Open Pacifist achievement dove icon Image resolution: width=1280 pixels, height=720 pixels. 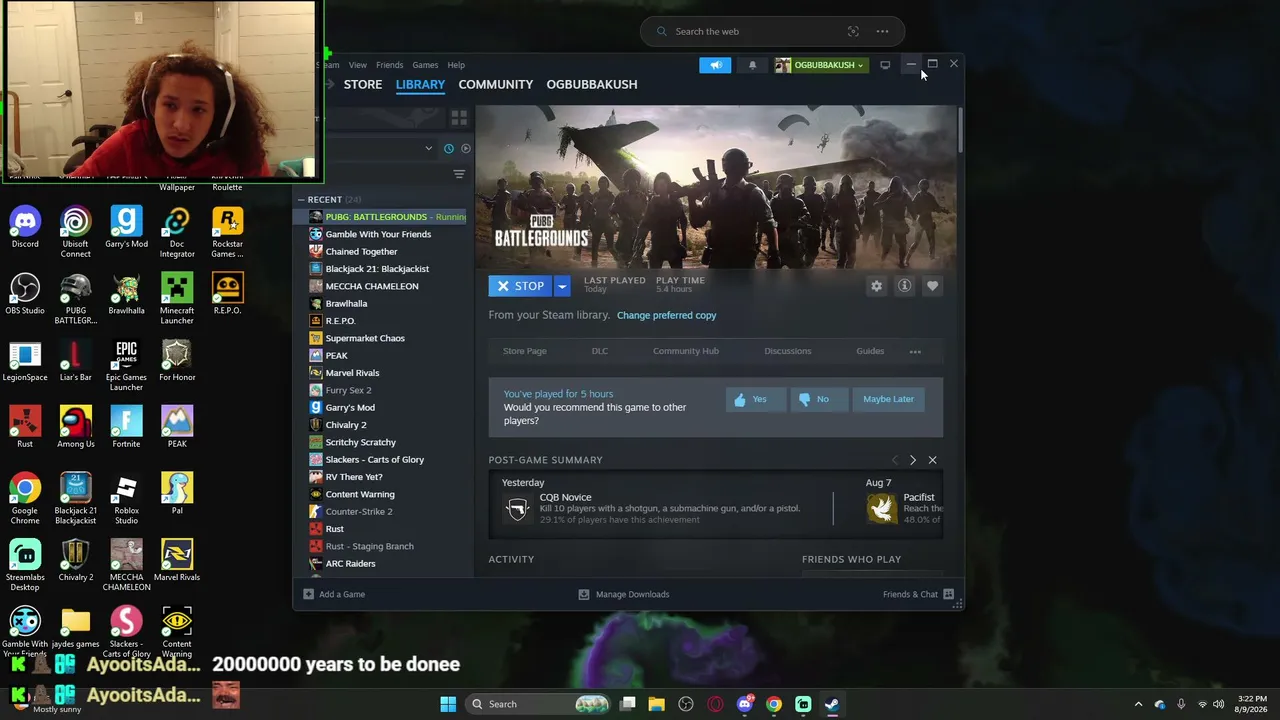[x=881, y=509]
